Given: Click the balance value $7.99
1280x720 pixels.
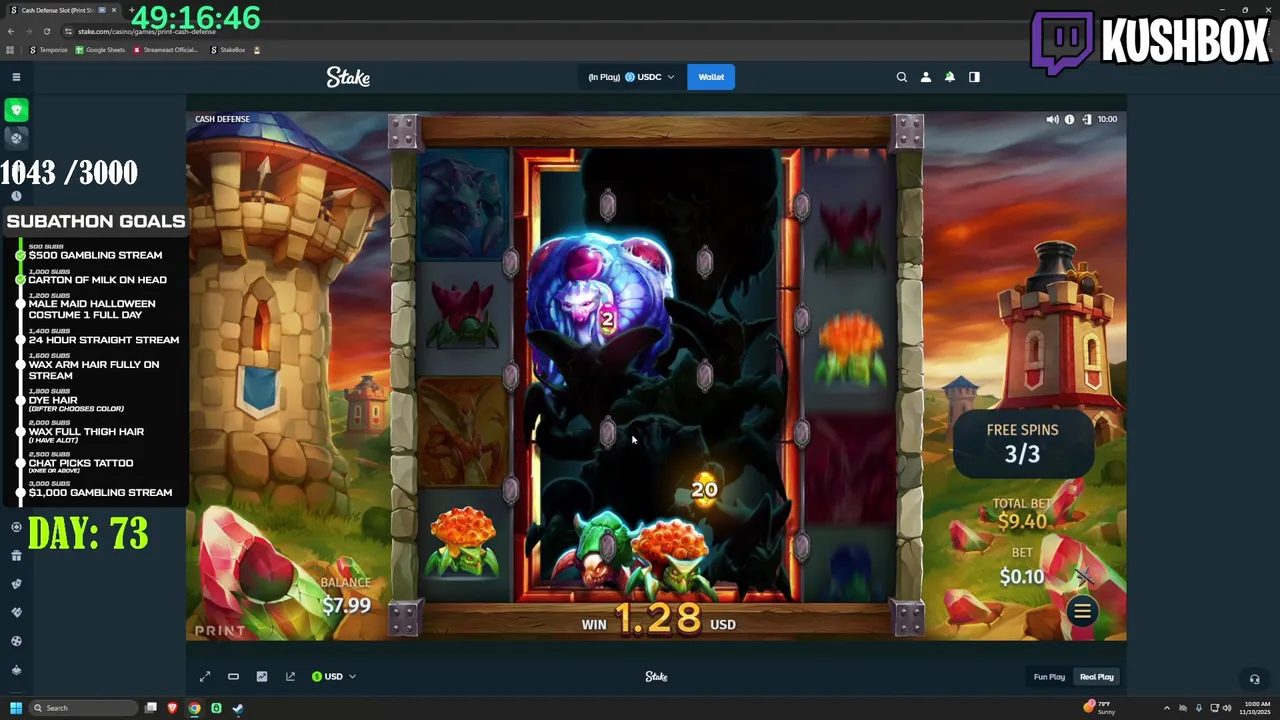Looking at the screenshot, I should click(x=346, y=605).
